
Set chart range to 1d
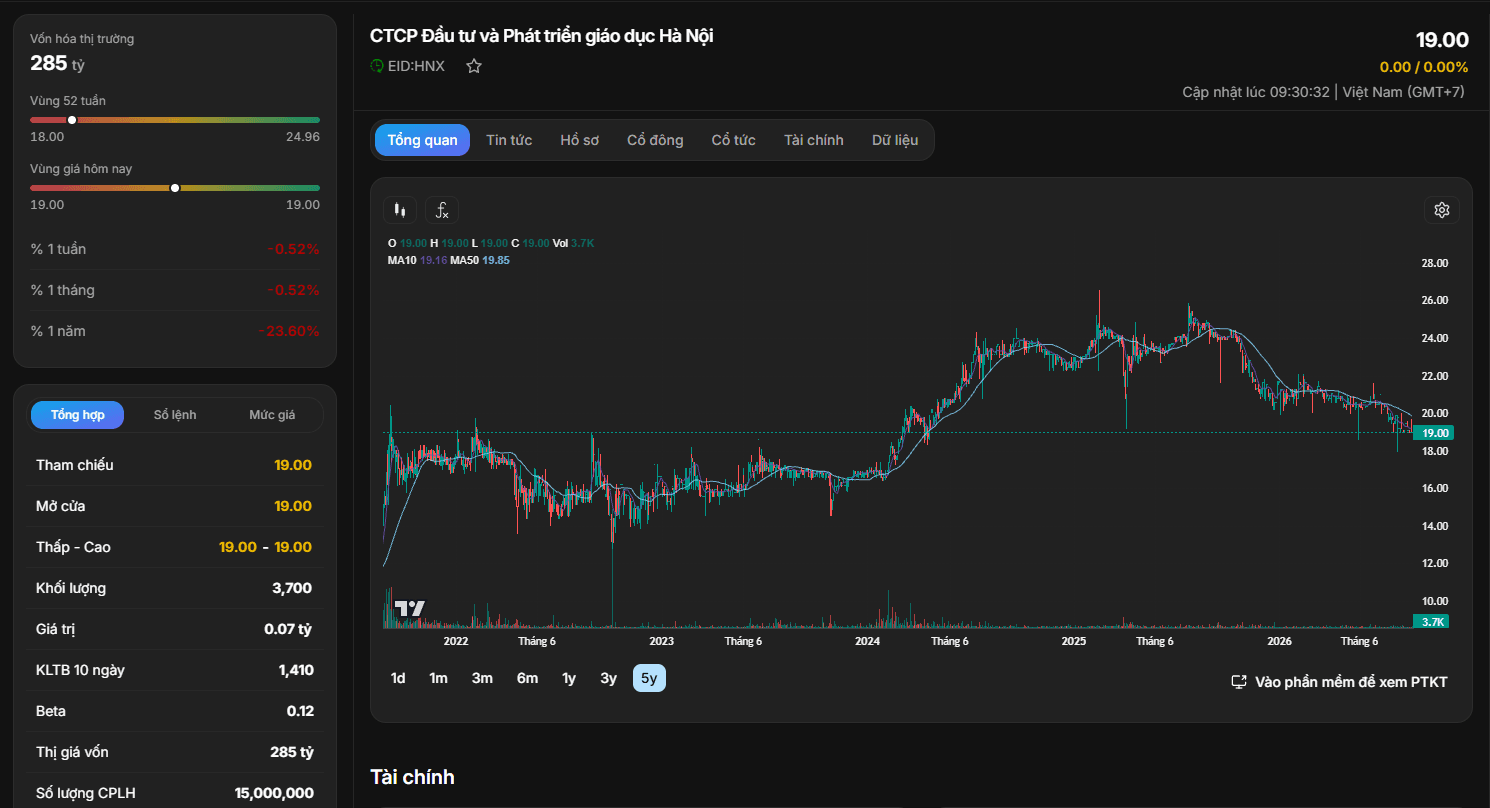pos(398,678)
